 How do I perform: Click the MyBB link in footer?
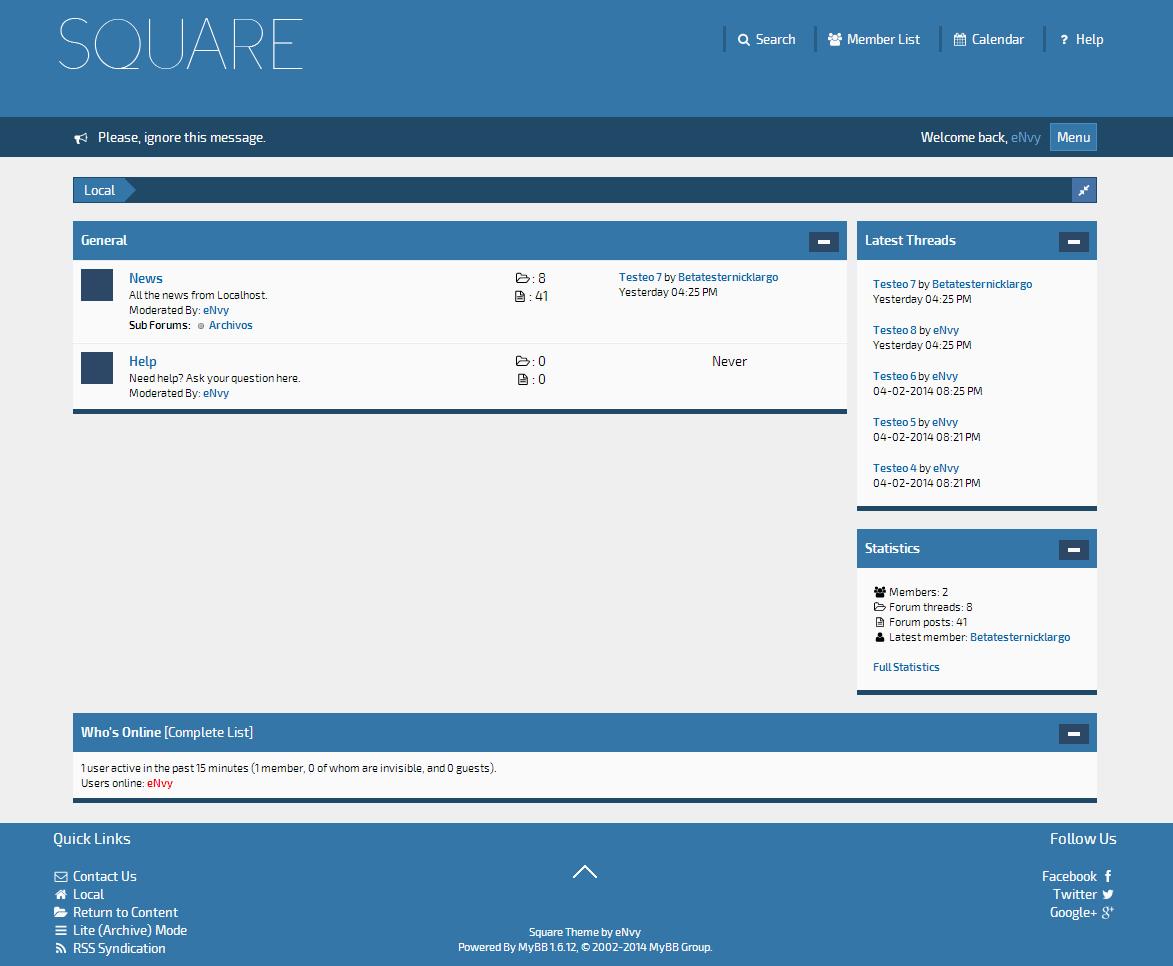[x=533, y=947]
